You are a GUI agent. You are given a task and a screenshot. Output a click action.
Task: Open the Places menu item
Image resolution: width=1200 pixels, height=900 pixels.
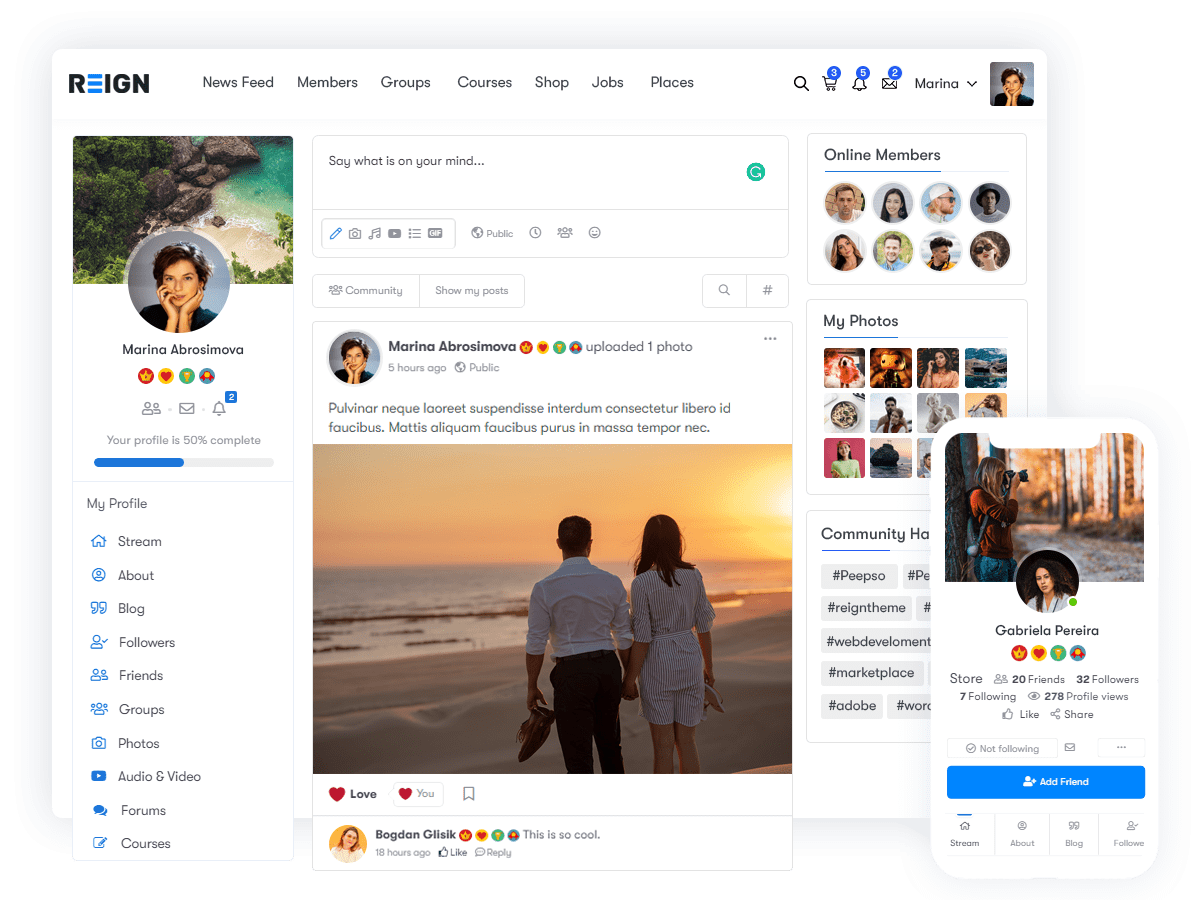point(672,83)
